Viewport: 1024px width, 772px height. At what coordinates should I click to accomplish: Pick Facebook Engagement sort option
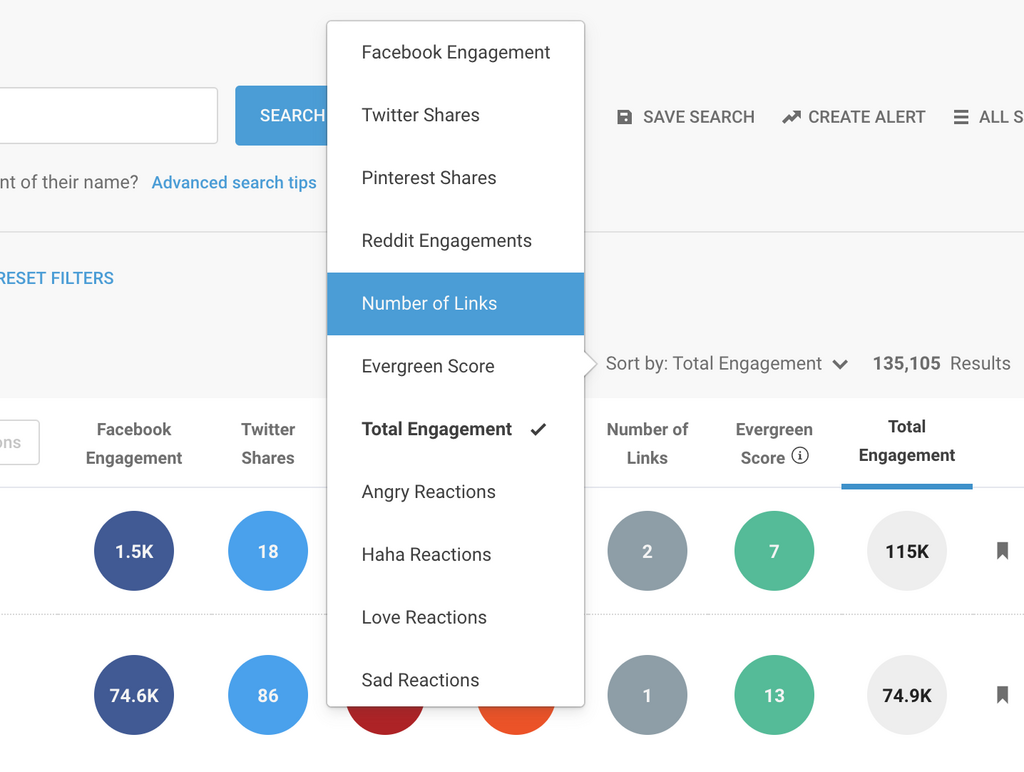(x=455, y=53)
